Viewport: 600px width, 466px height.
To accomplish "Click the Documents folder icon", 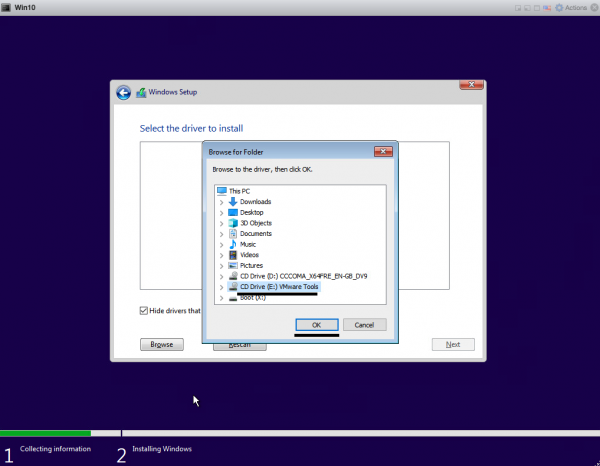I will 233,233.
